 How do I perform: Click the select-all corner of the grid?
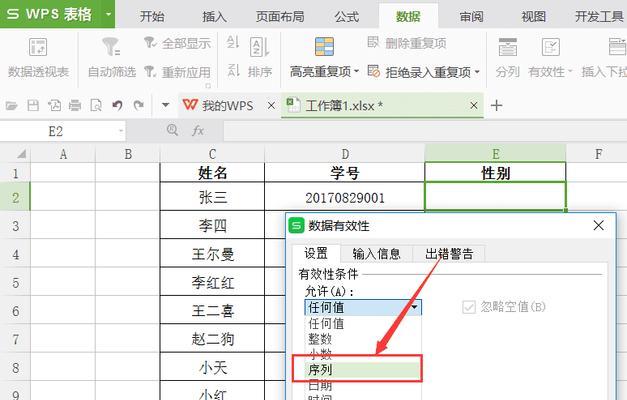pos(15,154)
